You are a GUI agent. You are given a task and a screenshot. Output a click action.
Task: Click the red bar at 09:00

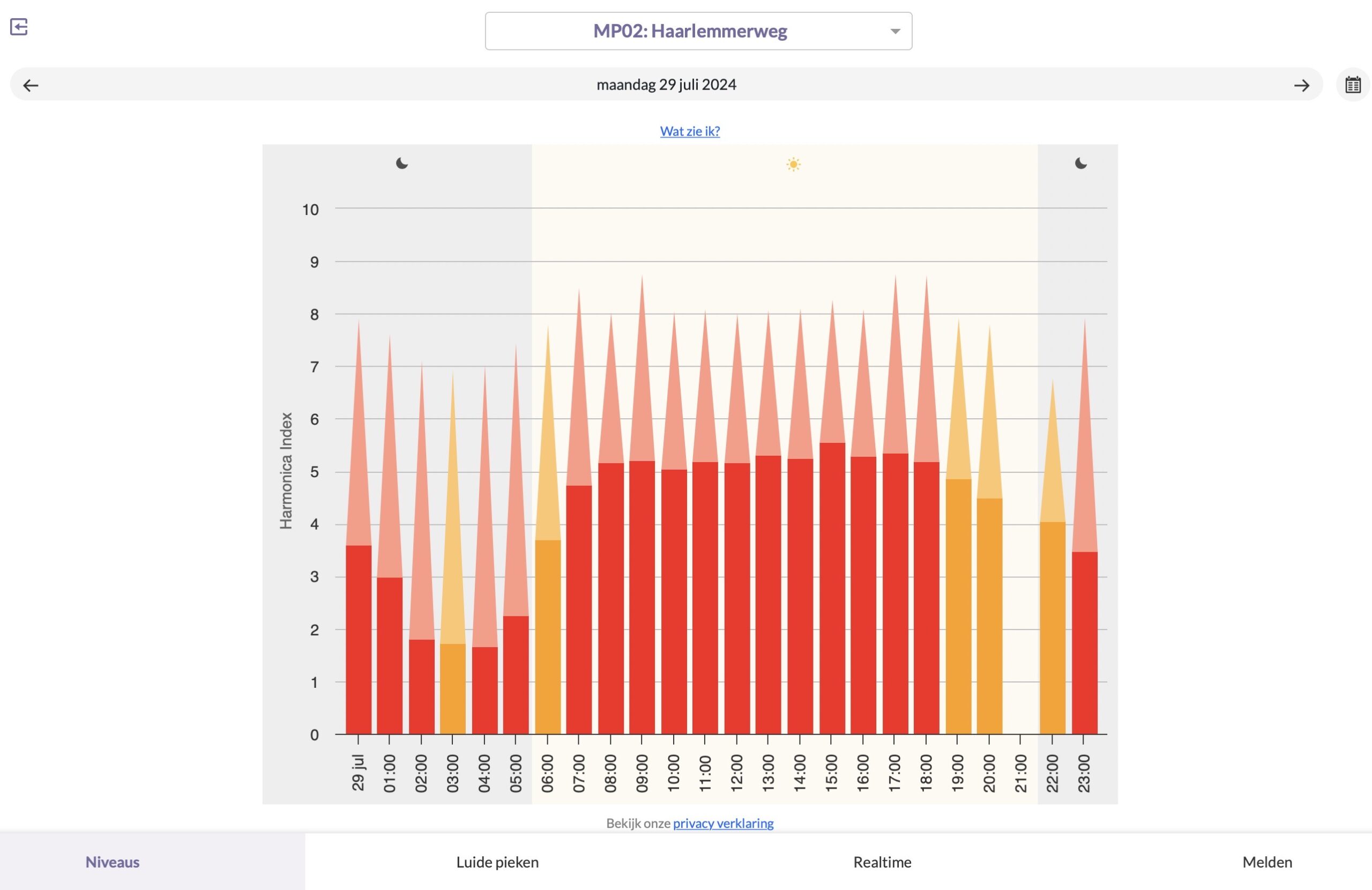pos(642,597)
